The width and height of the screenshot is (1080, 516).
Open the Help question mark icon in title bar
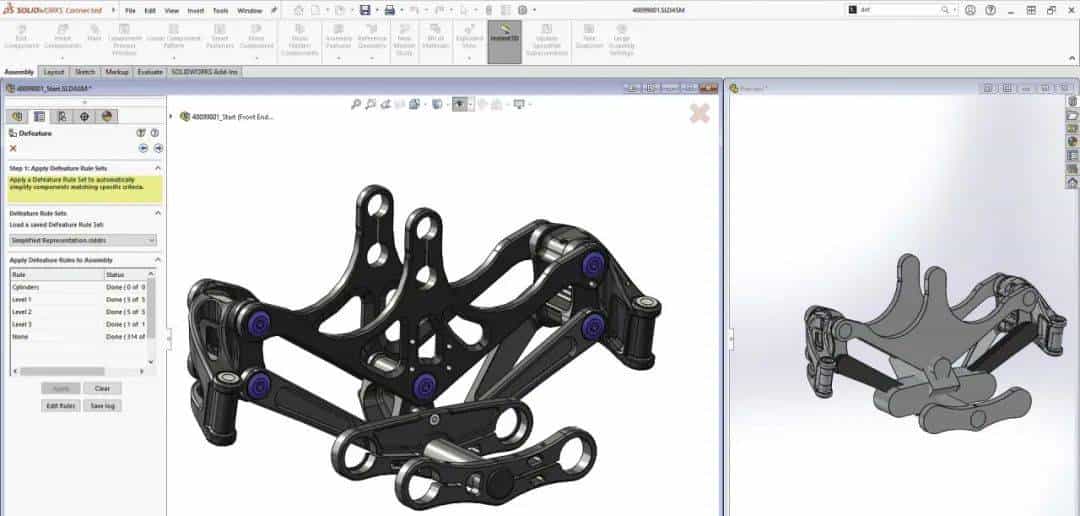pos(990,10)
